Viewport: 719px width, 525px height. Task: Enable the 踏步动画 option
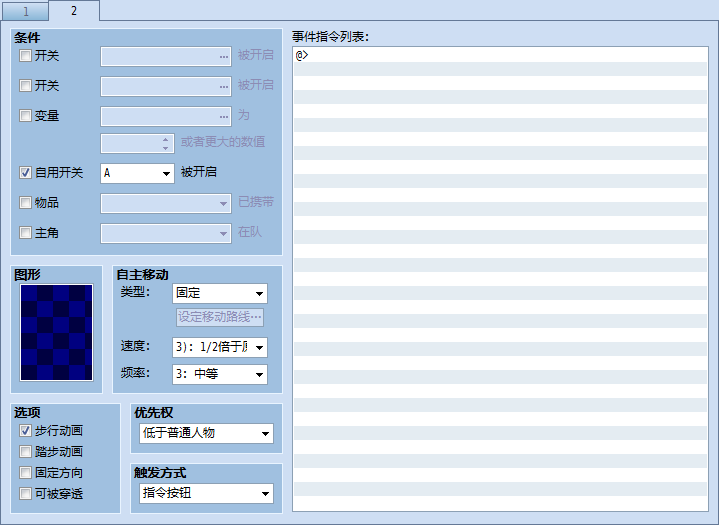coord(25,452)
